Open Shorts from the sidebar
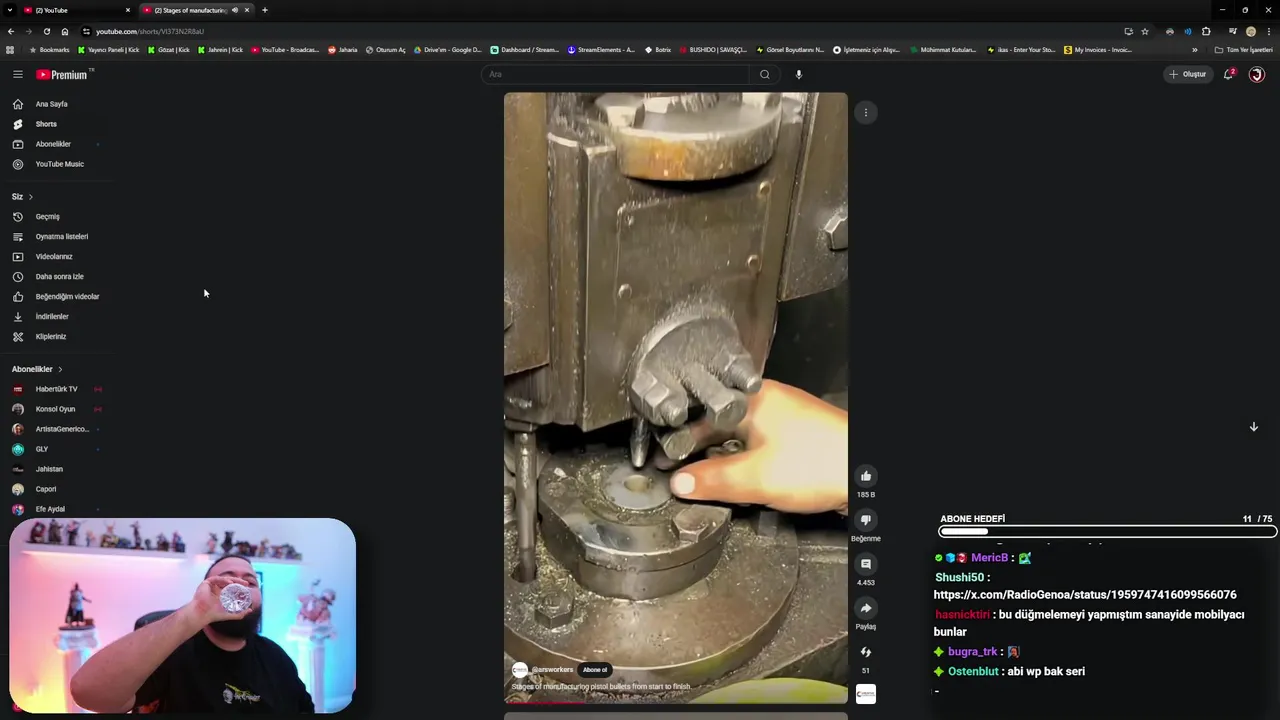 pyautogui.click(x=46, y=124)
